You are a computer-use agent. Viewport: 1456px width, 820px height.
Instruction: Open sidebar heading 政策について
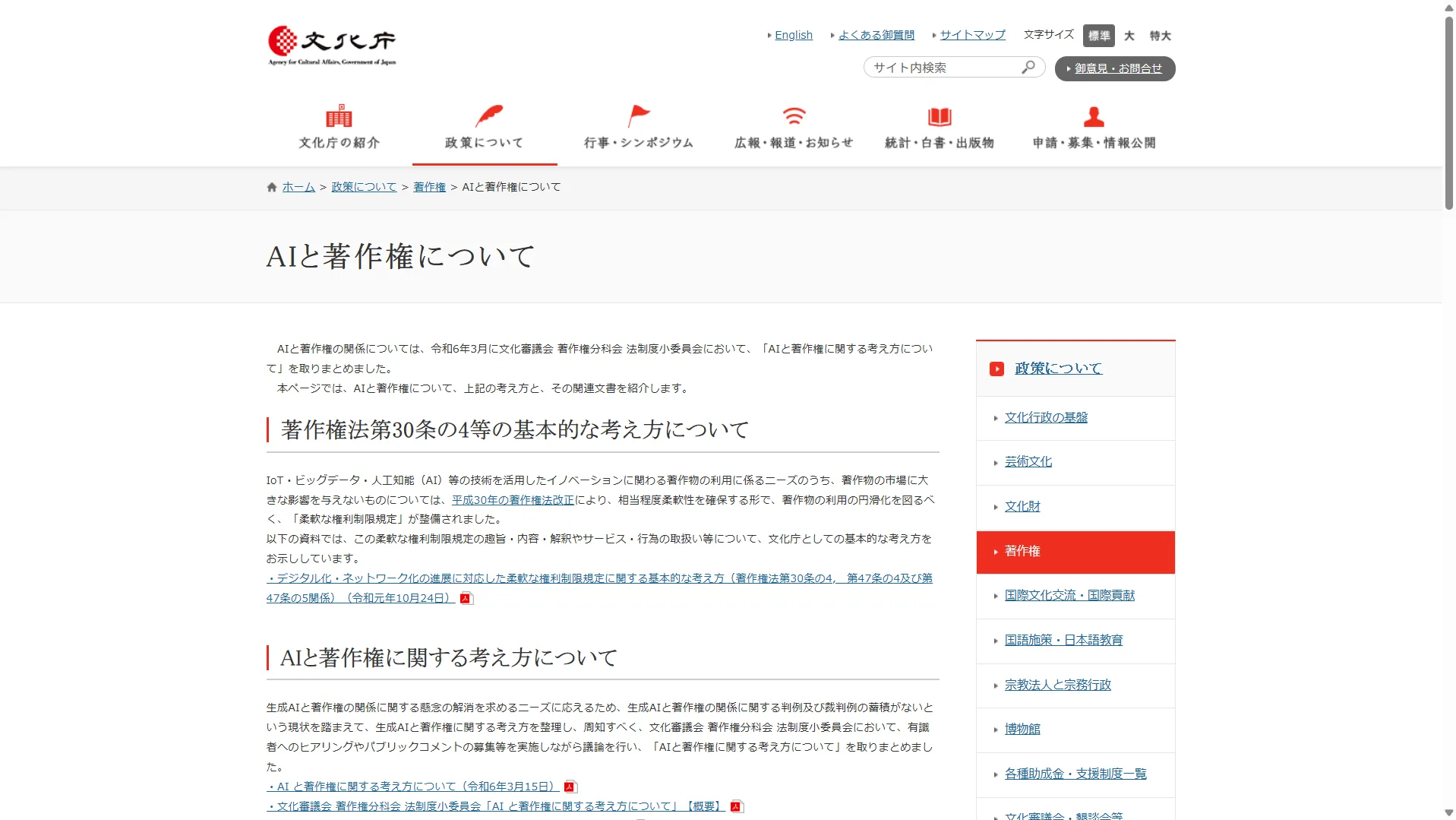(x=1058, y=369)
